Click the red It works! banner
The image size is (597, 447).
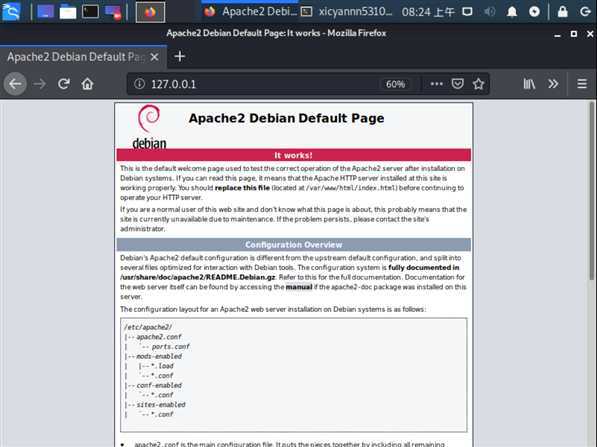coord(294,155)
